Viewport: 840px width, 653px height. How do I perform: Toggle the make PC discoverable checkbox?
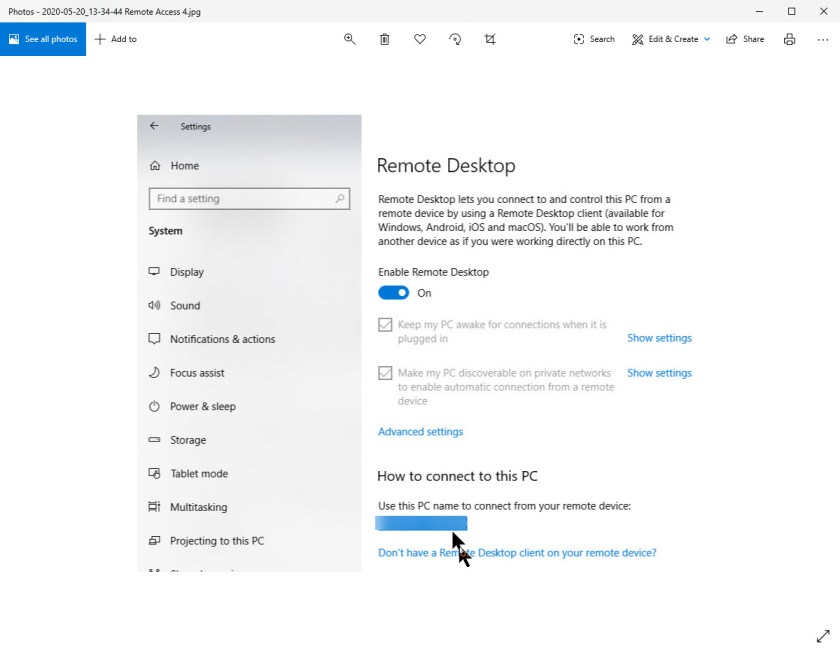(385, 372)
